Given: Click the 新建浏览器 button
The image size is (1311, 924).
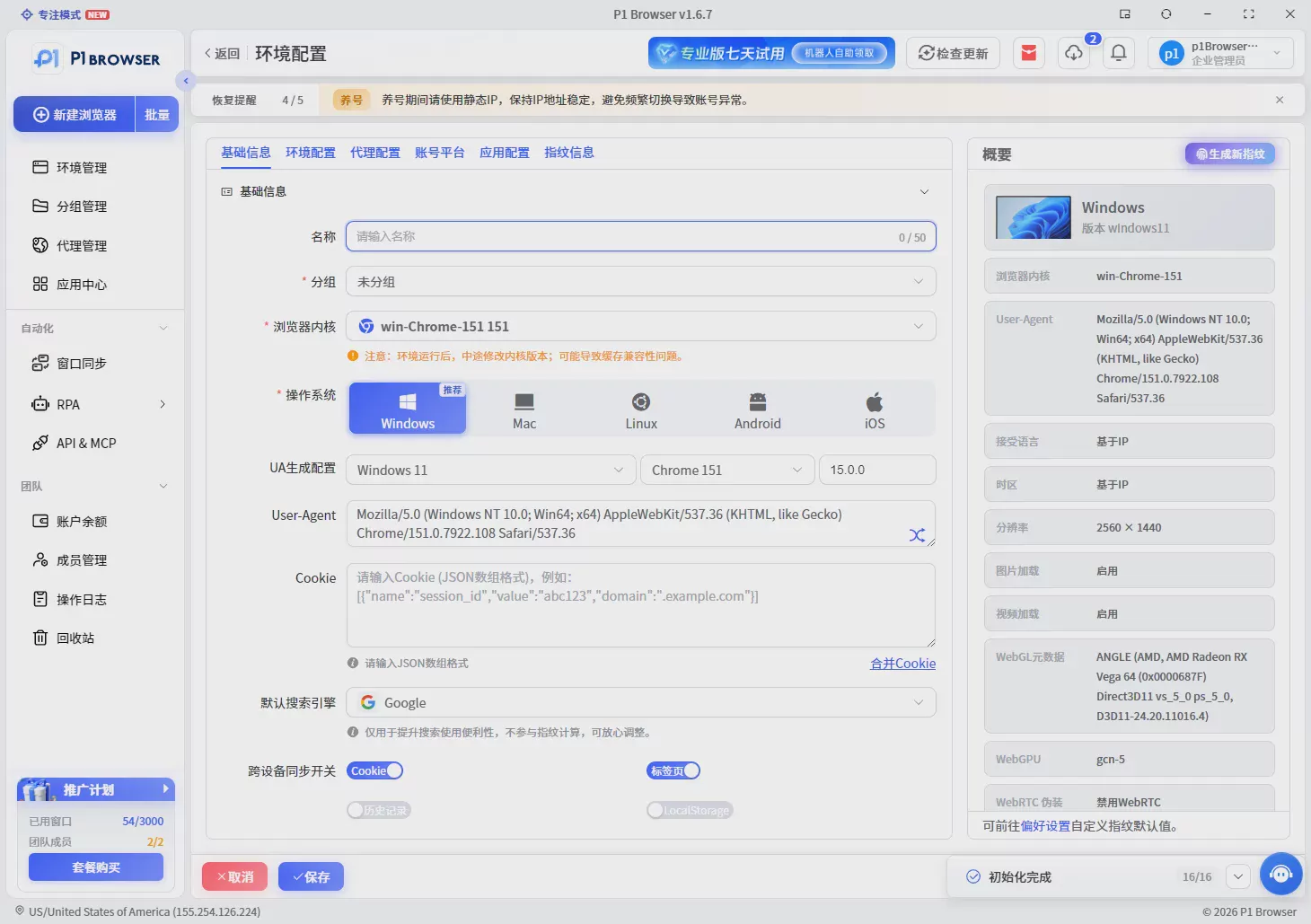Looking at the screenshot, I should pos(75,114).
